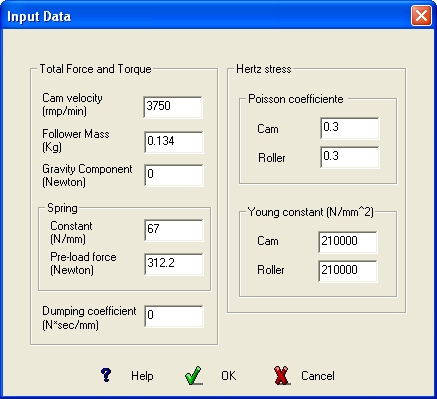Click the Hertz stress group label
Screen dimensions: 437x399
pyautogui.click(x=264, y=69)
